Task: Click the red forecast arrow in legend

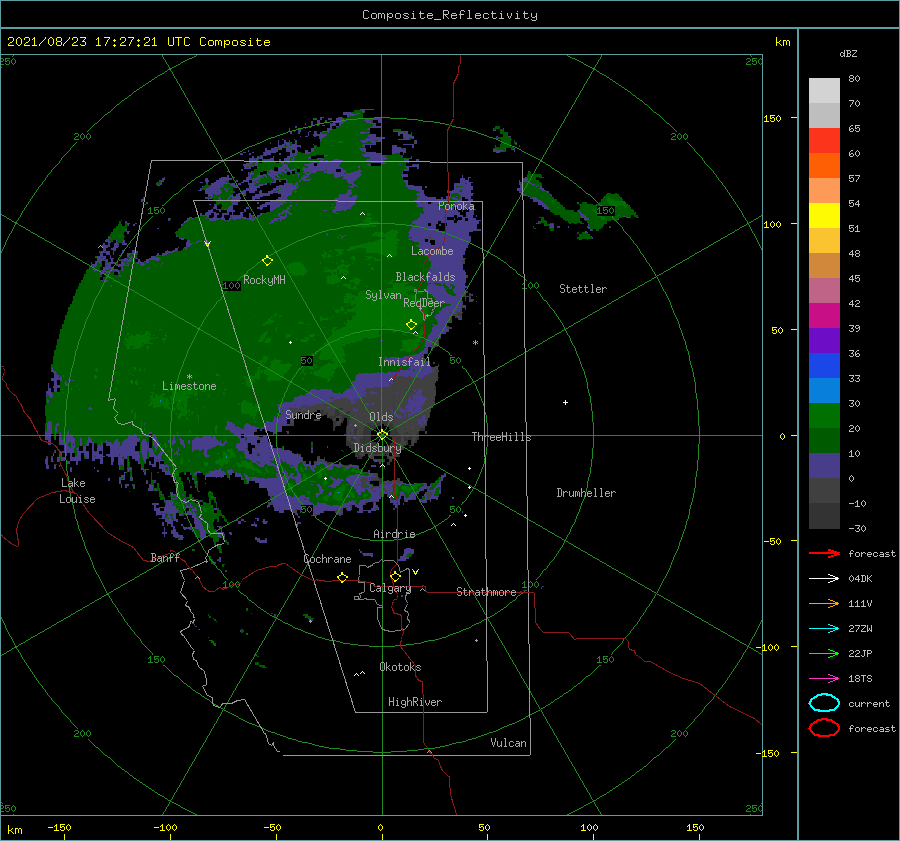Action: 824,553
